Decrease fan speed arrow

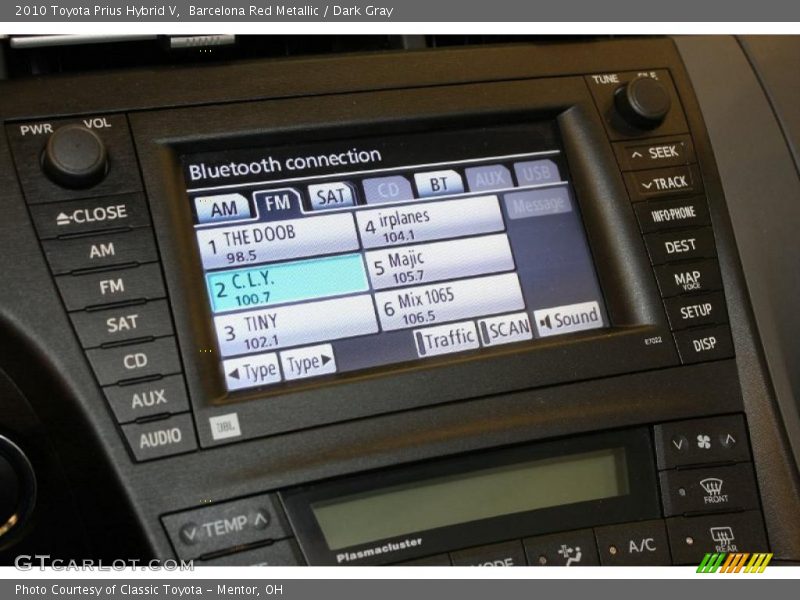pos(678,444)
